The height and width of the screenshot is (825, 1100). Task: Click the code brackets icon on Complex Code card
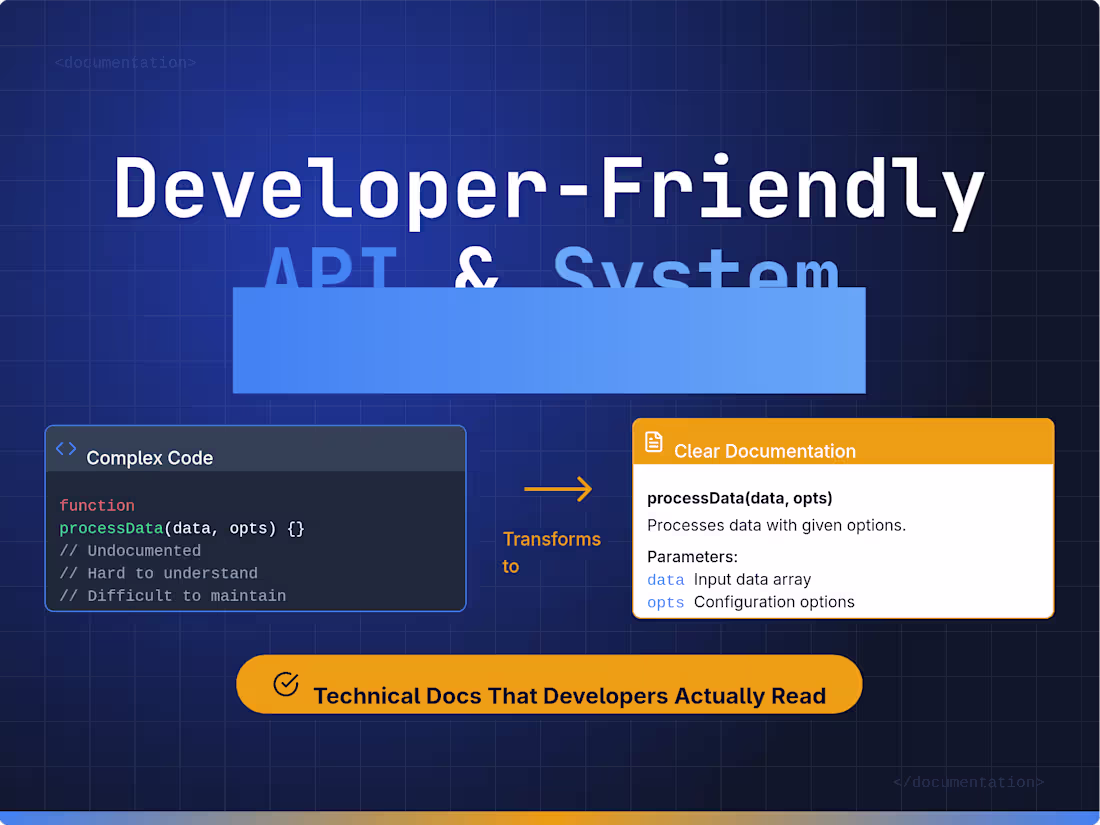coord(65,449)
